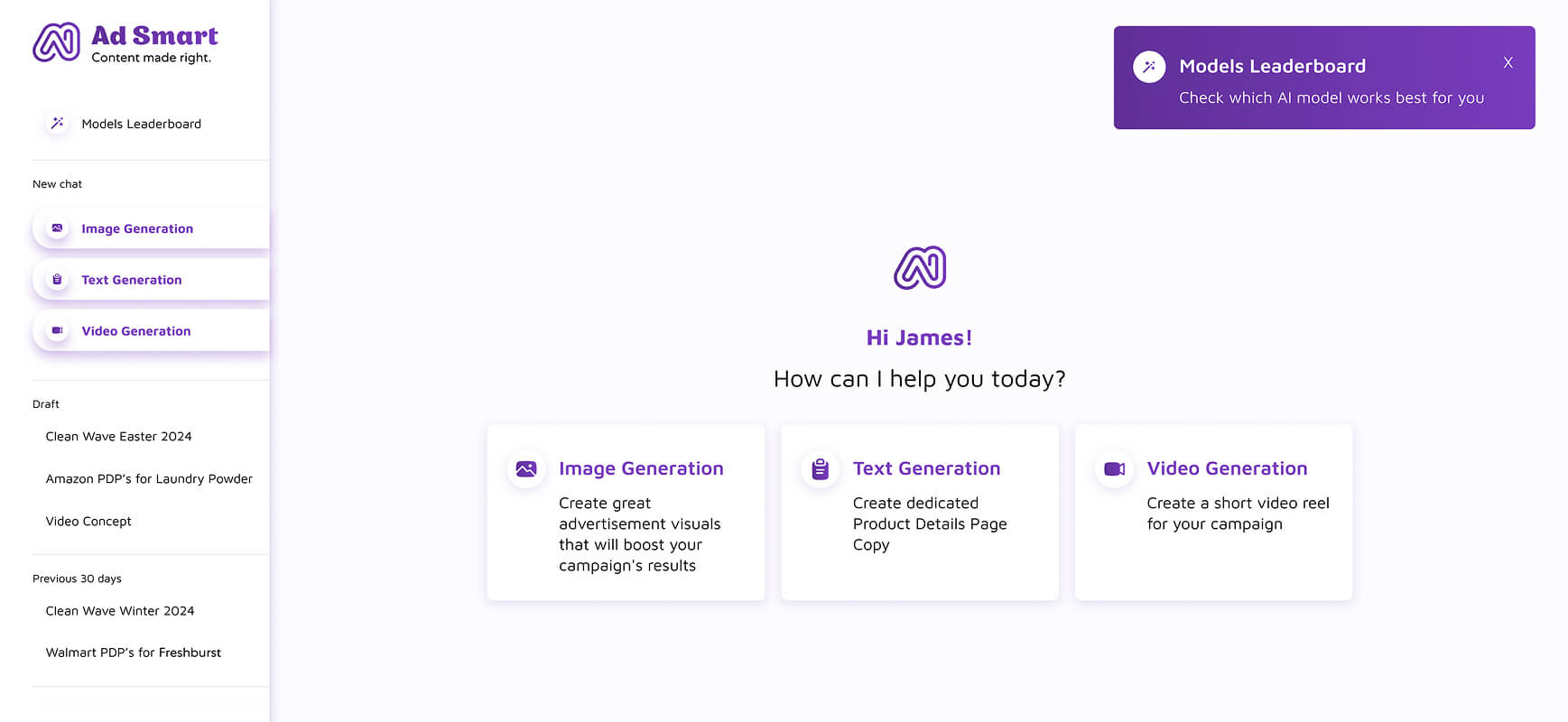The image size is (1568, 722).
Task: Open the Clean Wave Easter 2024 draft
Action: [118, 436]
